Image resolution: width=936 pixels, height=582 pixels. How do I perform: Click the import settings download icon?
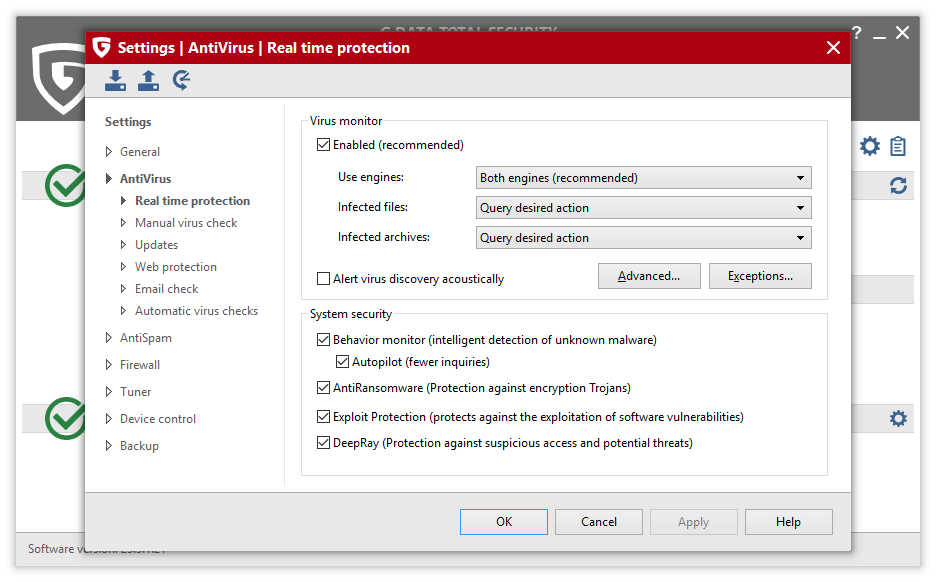[x=116, y=81]
